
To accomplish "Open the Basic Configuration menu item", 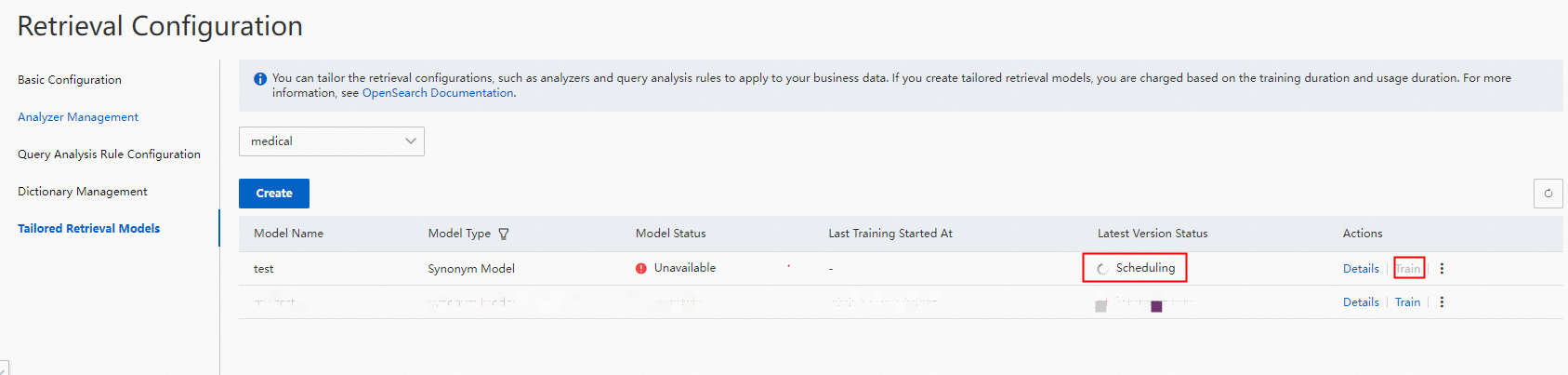I will point(70,80).
